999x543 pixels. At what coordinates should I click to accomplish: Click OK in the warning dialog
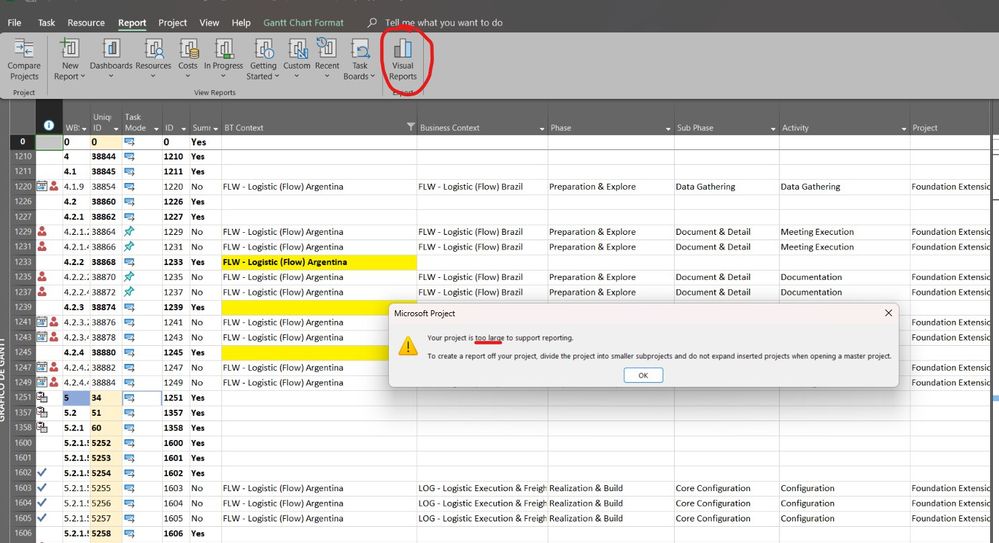click(643, 375)
